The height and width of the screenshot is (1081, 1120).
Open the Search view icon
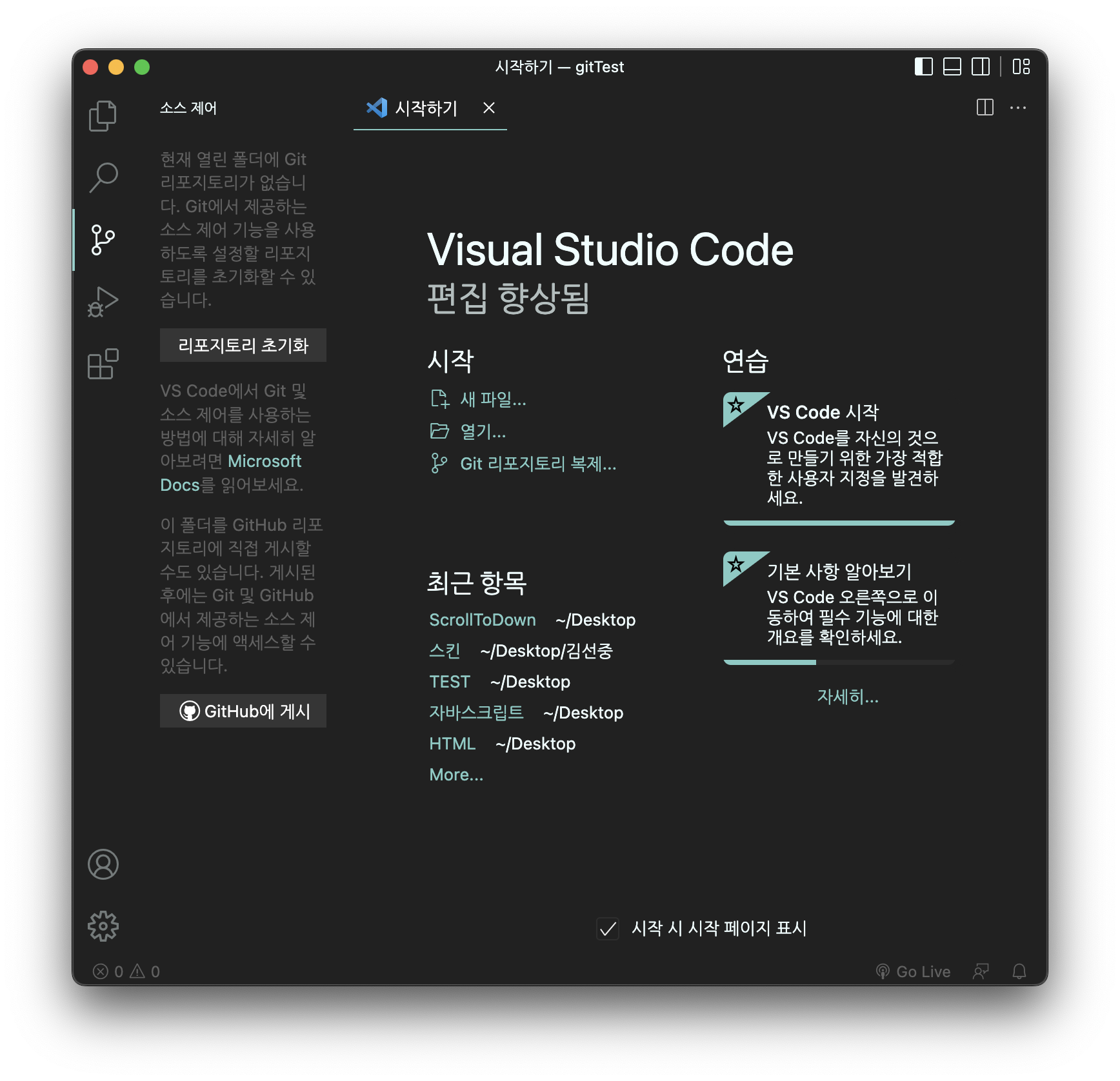tap(103, 177)
